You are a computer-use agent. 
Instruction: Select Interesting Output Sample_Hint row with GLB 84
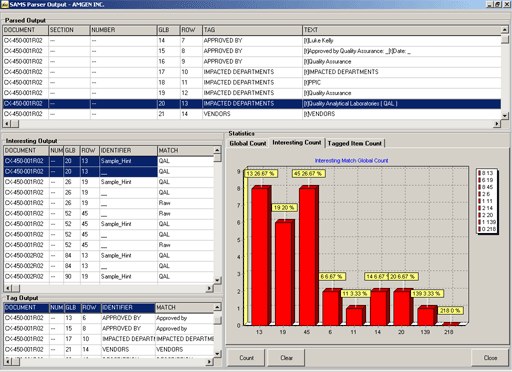point(109,255)
